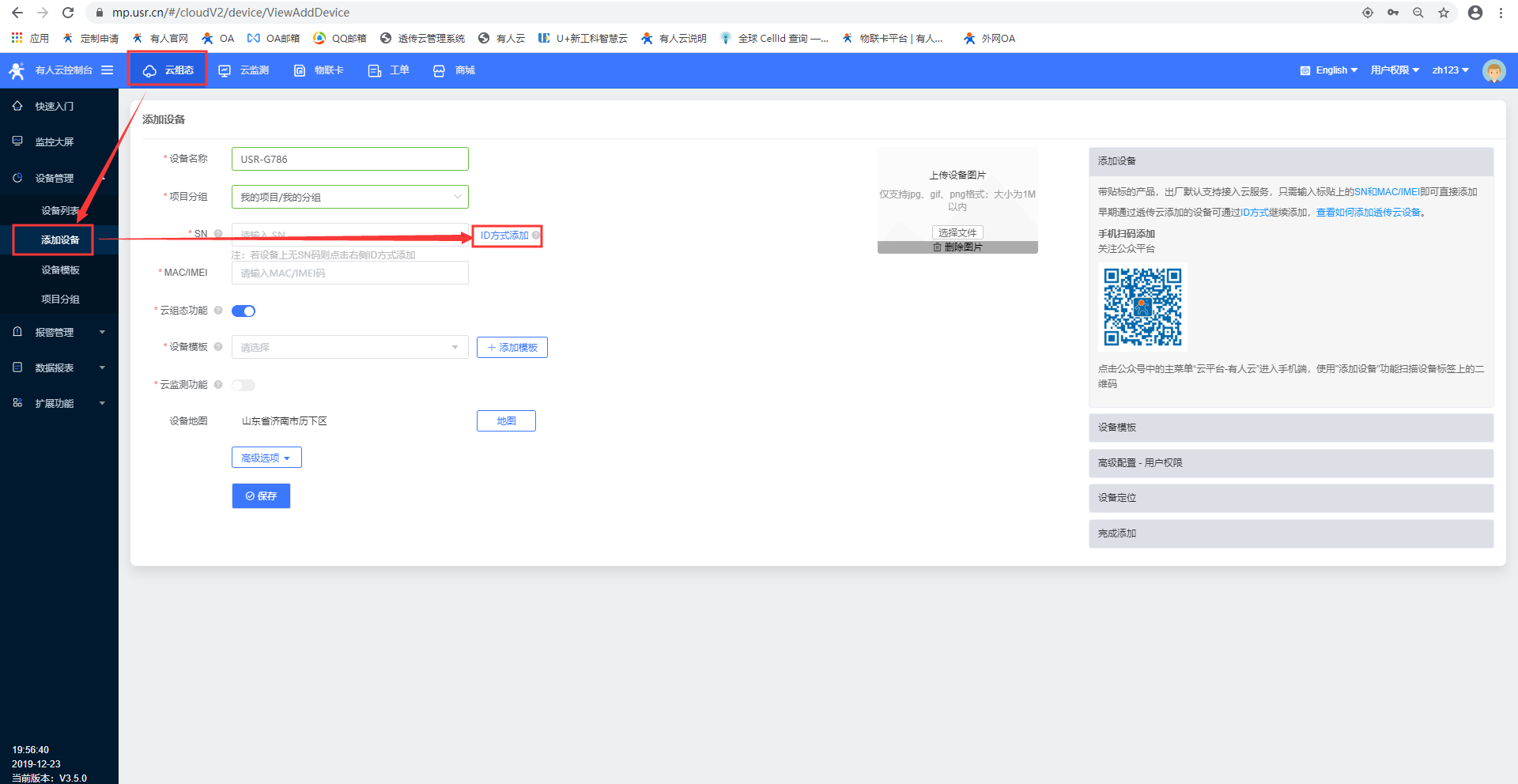Turn off the 云组态功能 switch
1518x784 pixels.
[x=244, y=311]
